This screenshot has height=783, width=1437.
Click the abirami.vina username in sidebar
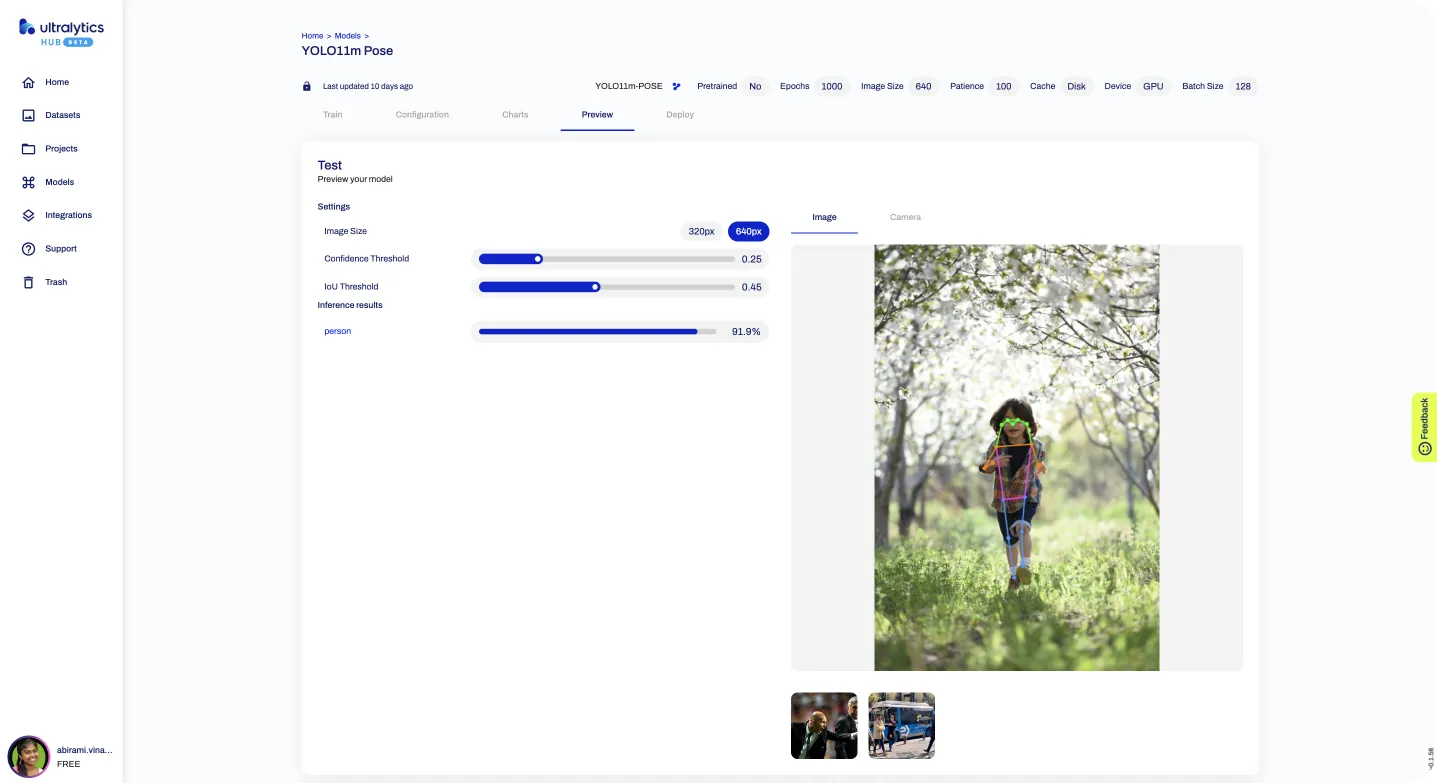pyautogui.click(x=85, y=749)
